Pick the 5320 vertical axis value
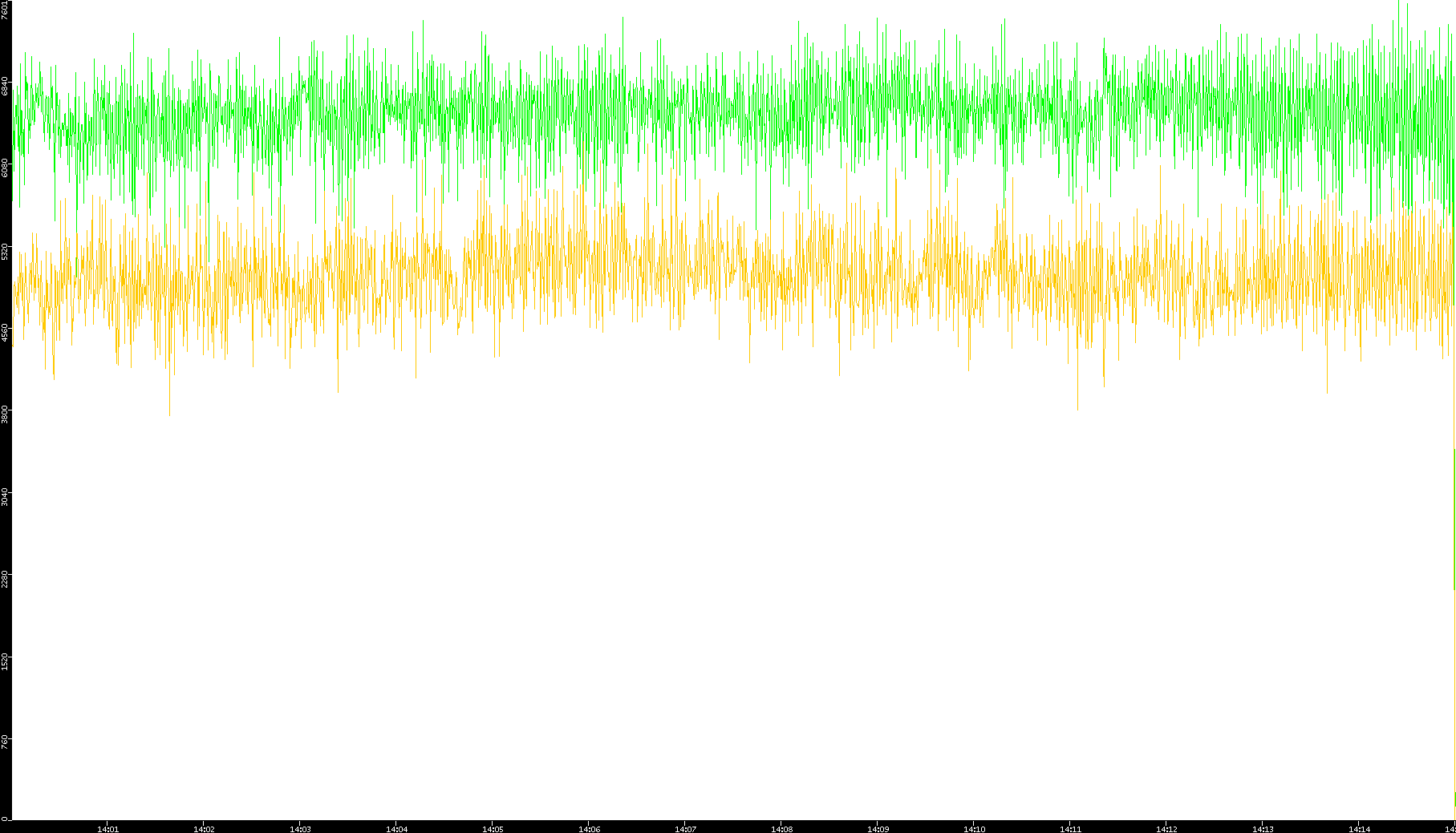The height and width of the screenshot is (833, 1456). point(6,251)
